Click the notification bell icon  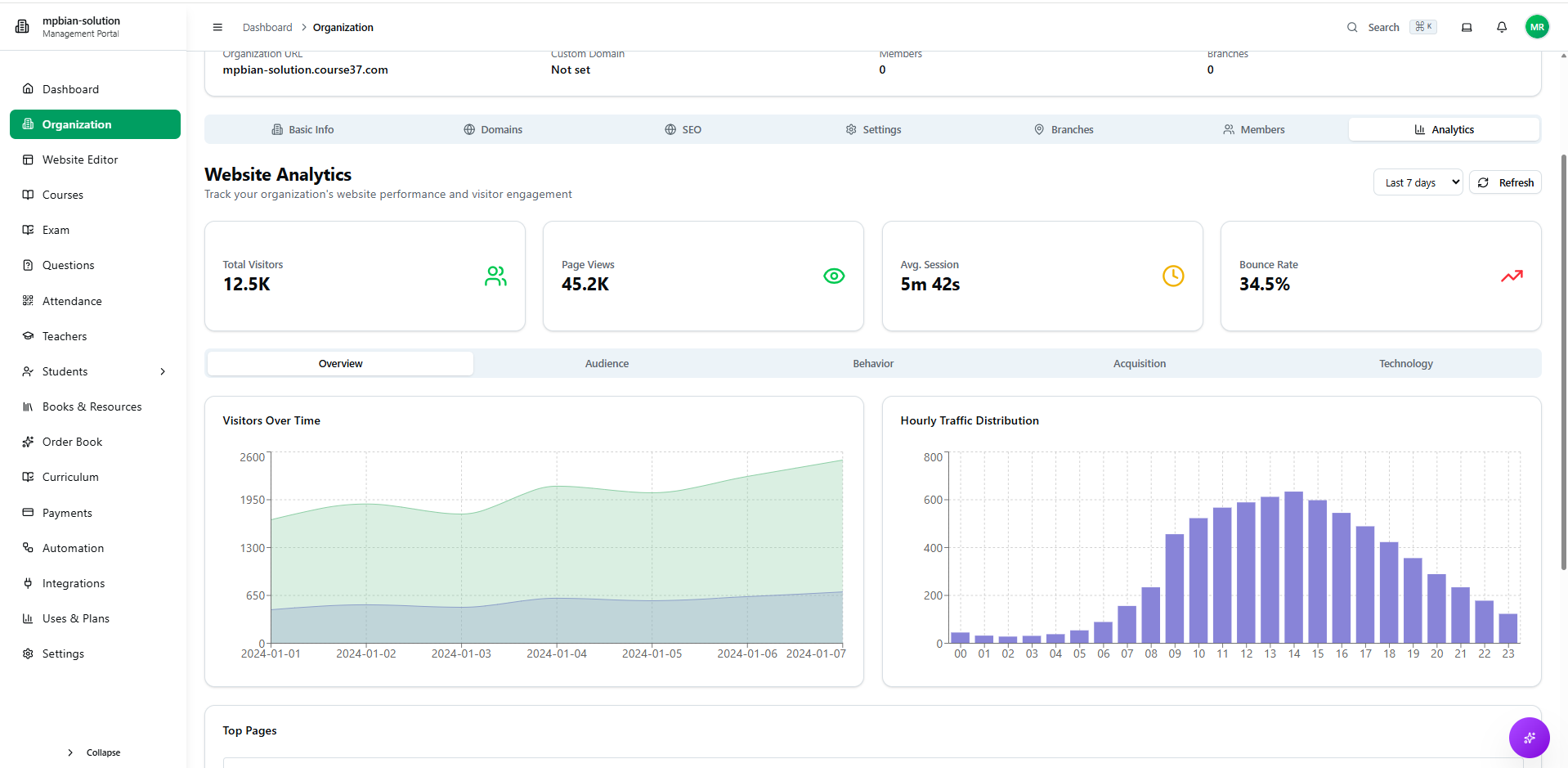point(1502,27)
